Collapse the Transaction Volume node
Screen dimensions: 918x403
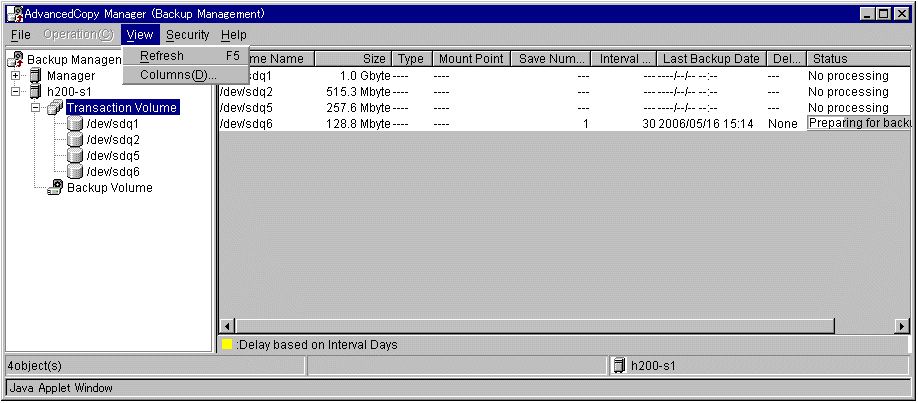click(x=36, y=108)
